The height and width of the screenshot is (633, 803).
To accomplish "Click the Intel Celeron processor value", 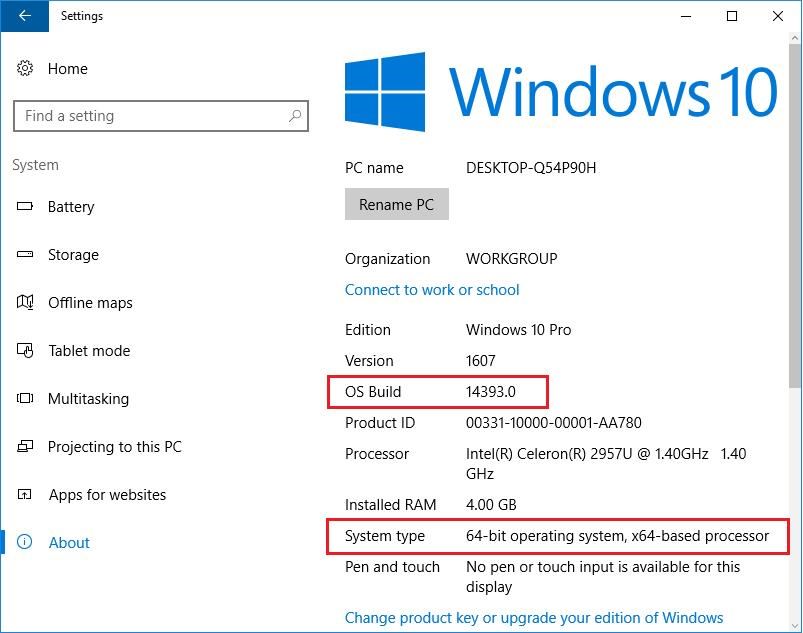I will (606, 463).
